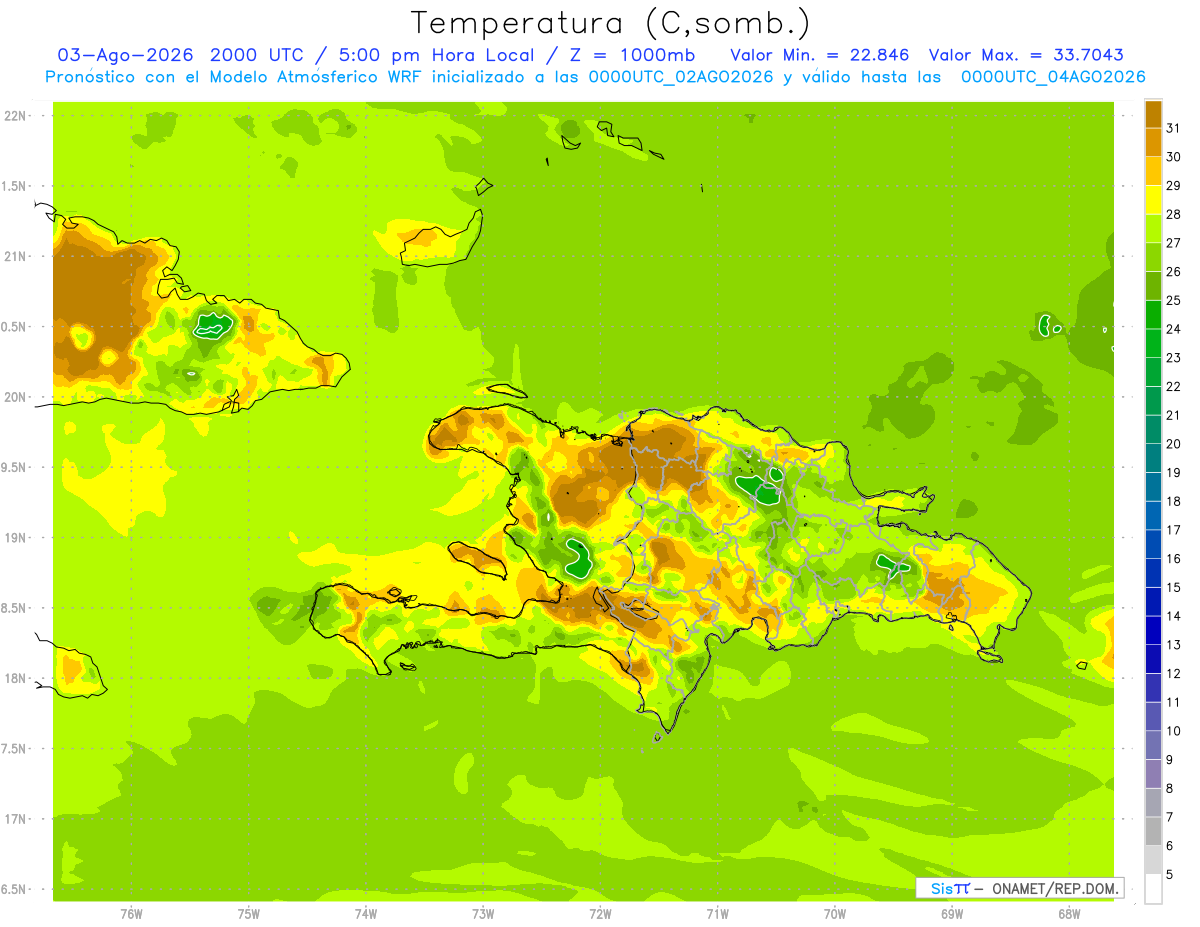Click legend value "29" on color bar
The image size is (1200, 927).
point(1174,186)
